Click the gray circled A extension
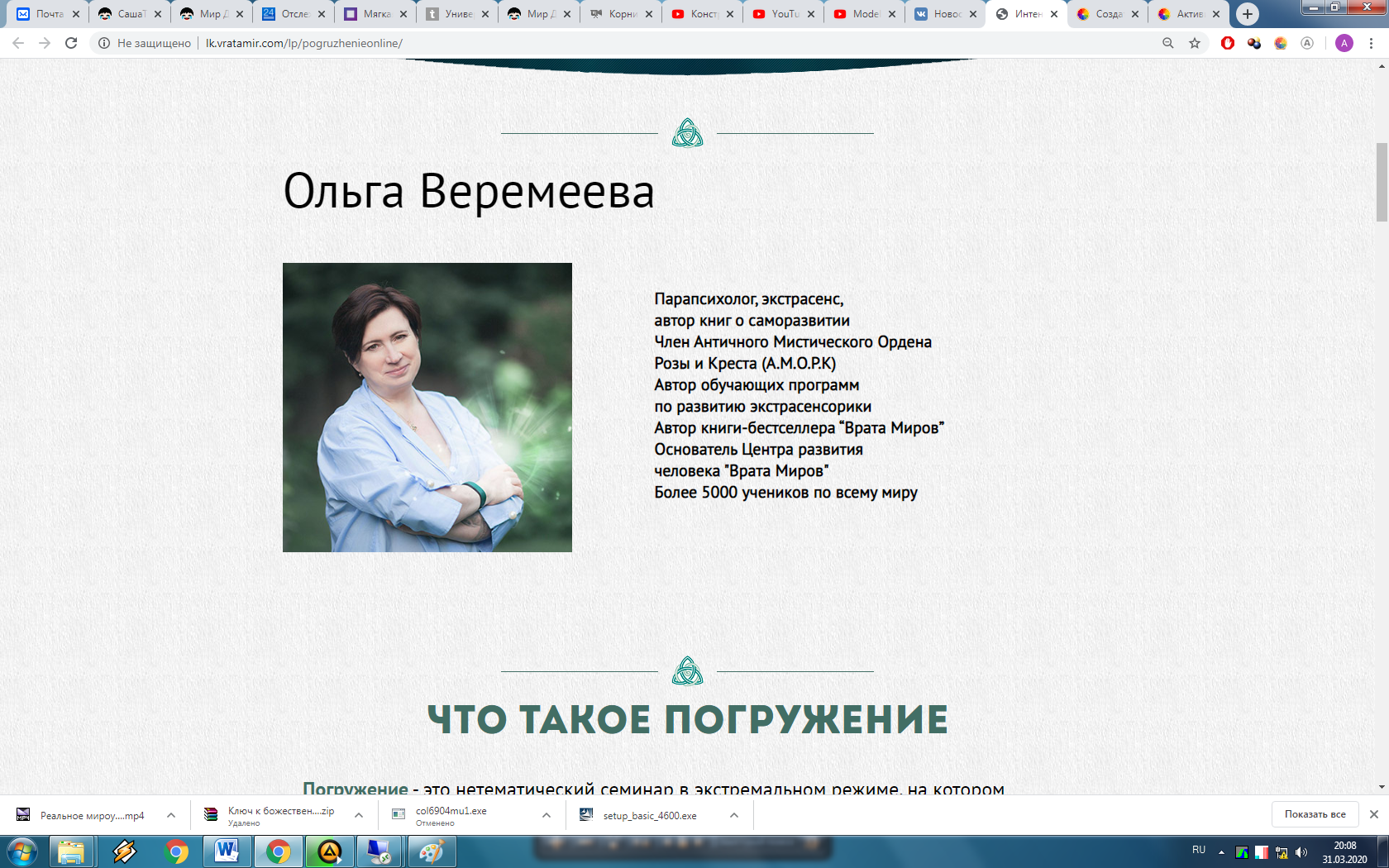 pyautogui.click(x=1307, y=43)
